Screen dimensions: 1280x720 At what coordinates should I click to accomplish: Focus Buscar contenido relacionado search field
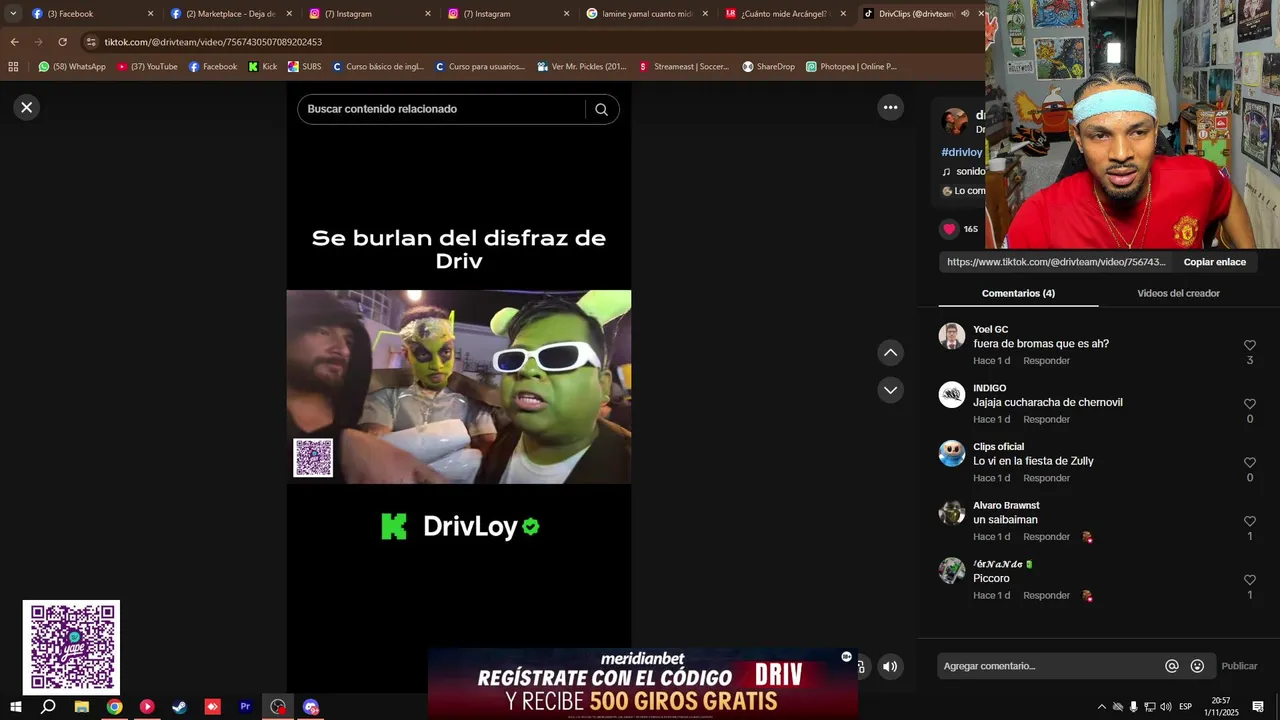[x=440, y=109]
